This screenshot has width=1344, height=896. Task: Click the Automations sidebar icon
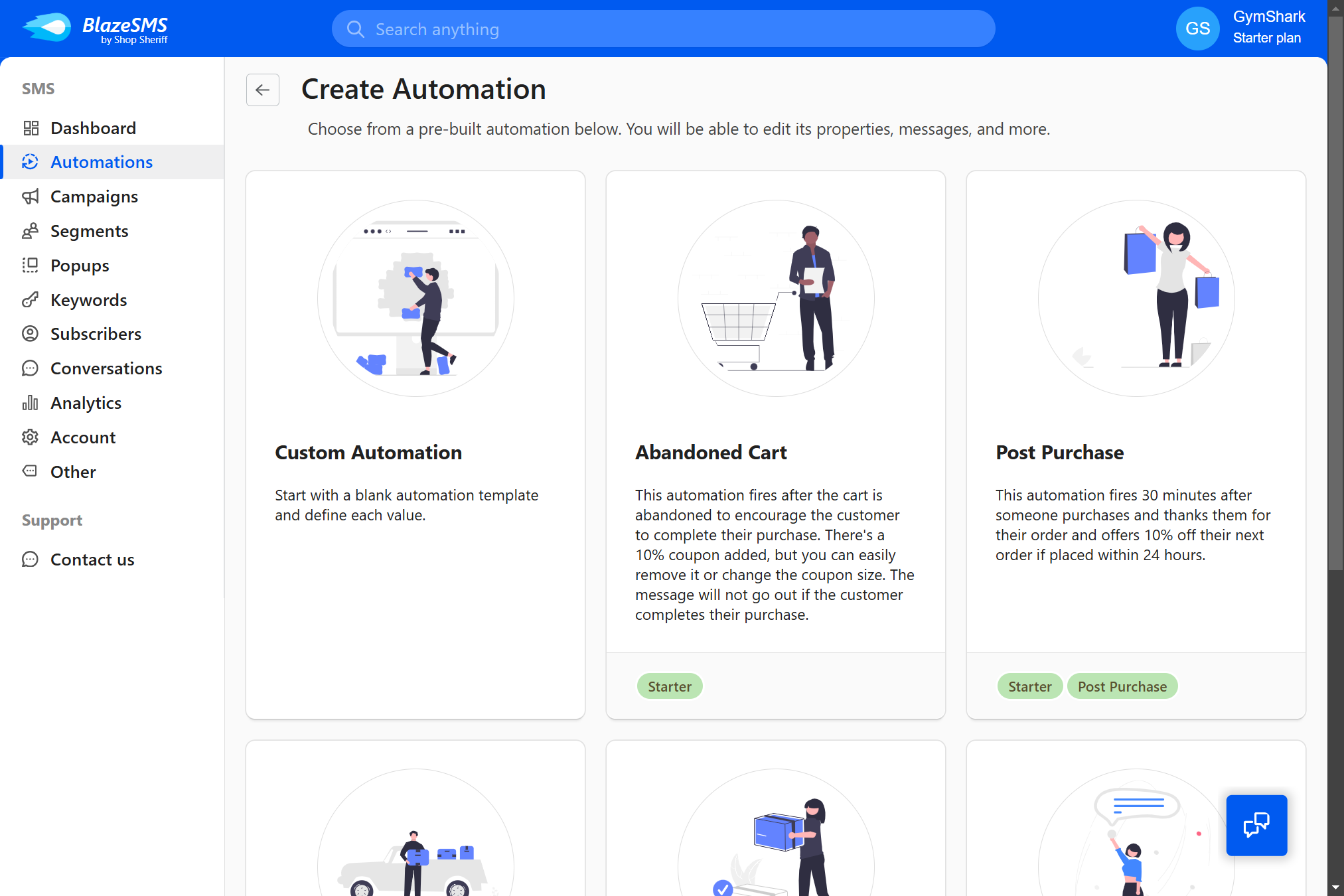pos(31,161)
